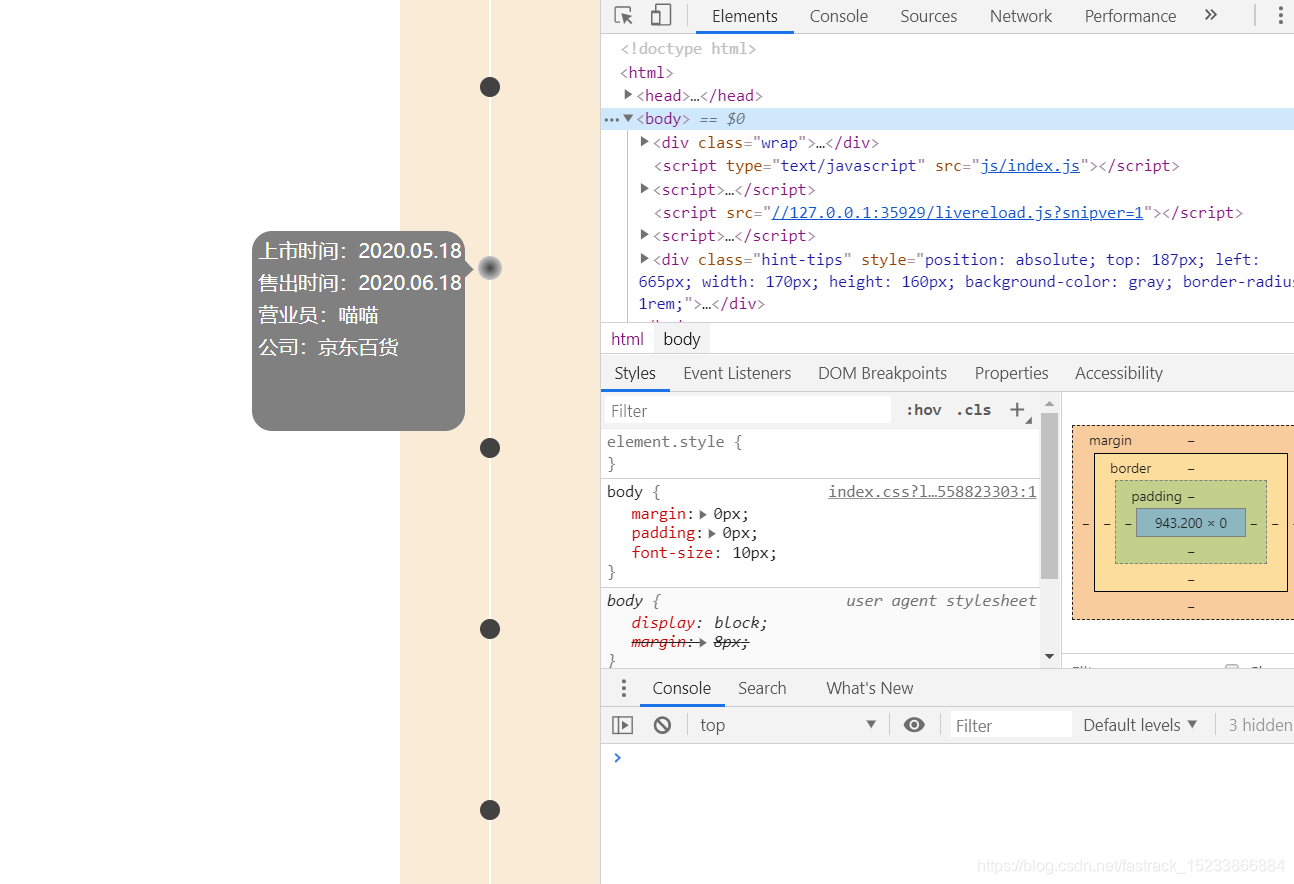Expand the hint-tips div node
Viewport: 1294px width, 884px height.
coord(644,259)
